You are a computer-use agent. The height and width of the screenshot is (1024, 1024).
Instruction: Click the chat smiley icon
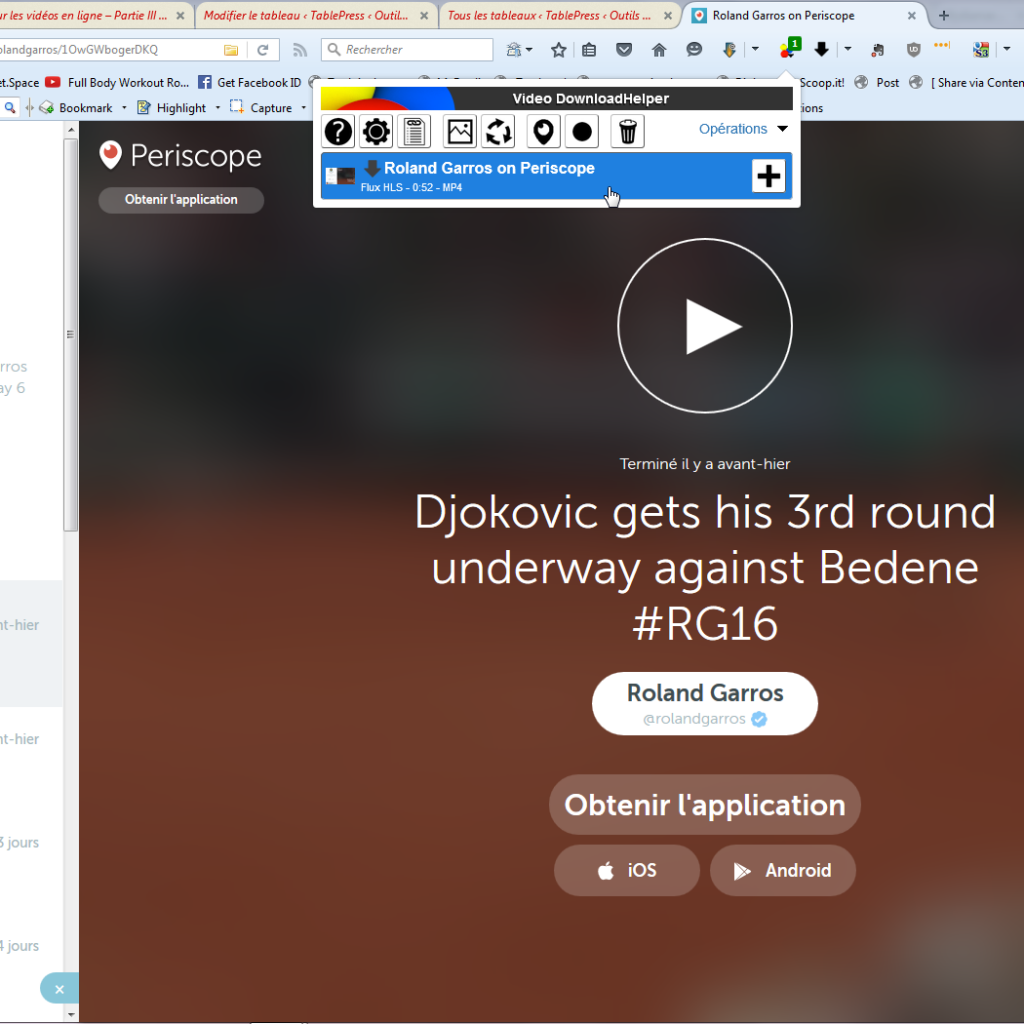[x=694, y=50]
